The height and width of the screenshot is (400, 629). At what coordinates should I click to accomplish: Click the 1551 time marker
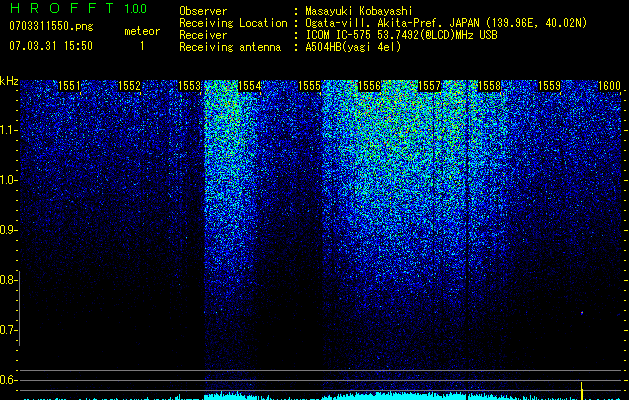point(69,86)
